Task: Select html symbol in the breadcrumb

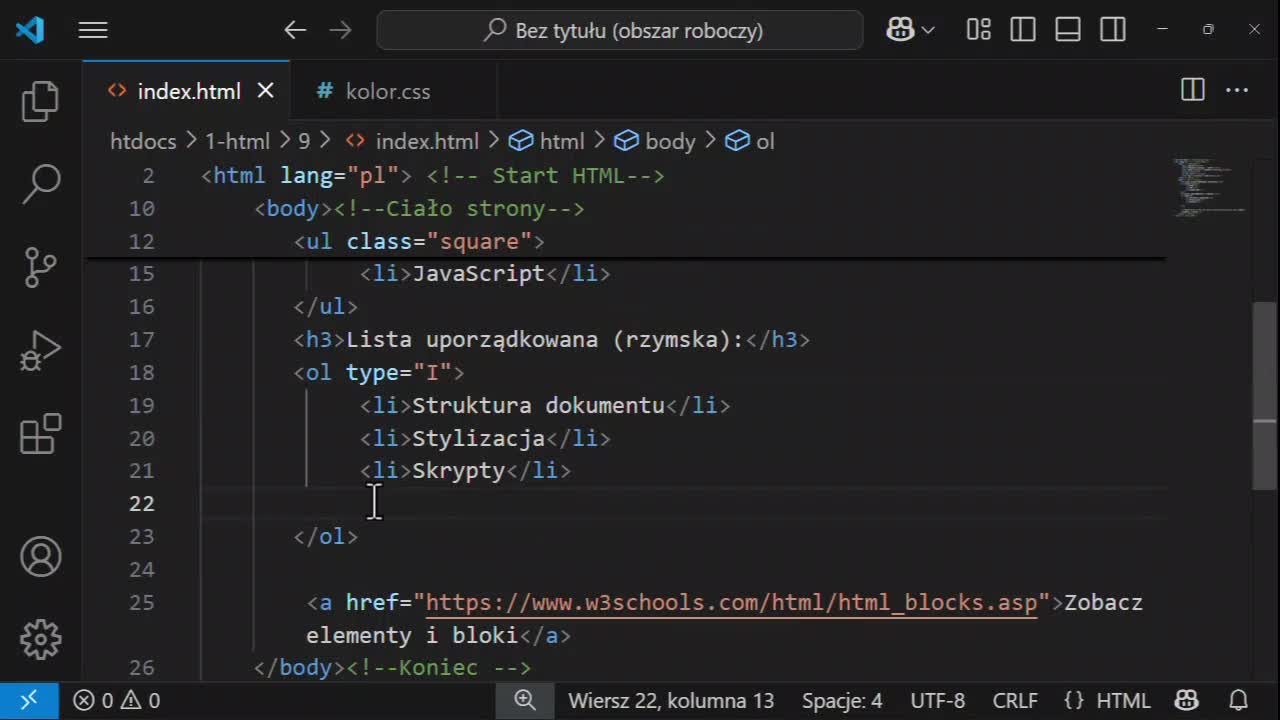Action: tap(547, 142)
